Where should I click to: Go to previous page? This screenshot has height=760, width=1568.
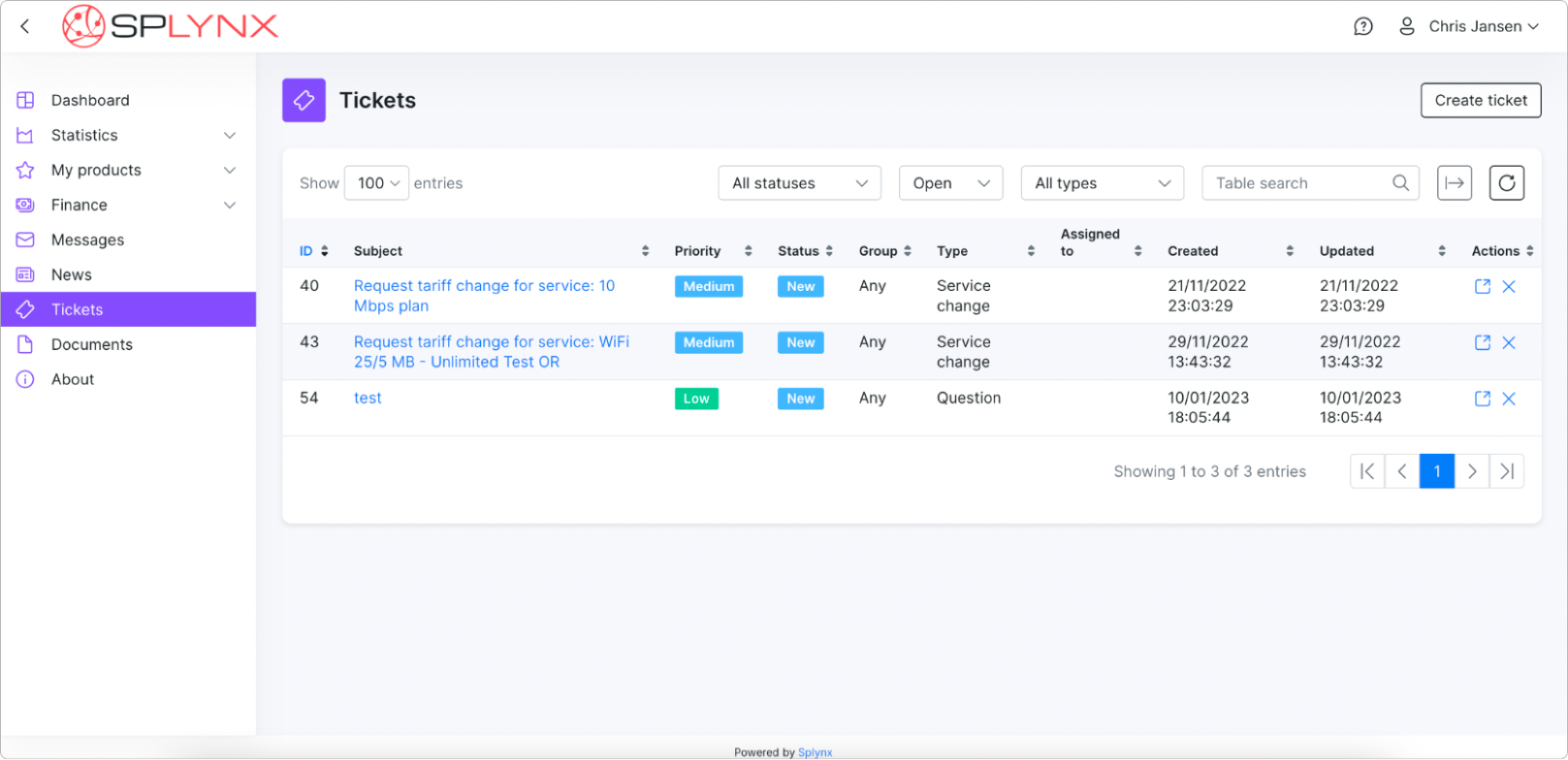[x=1402, y=471]
